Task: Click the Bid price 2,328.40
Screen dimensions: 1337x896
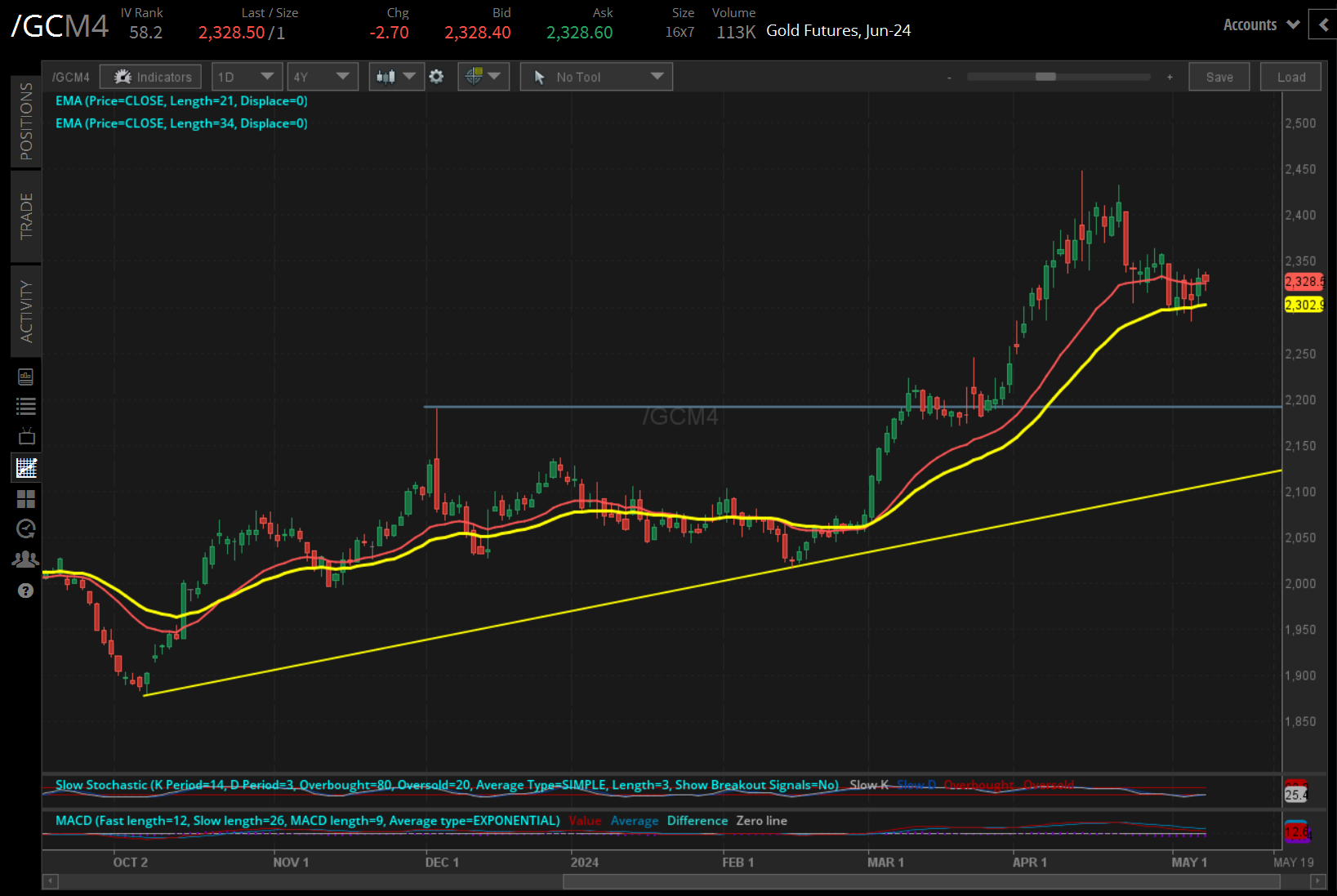Action: 478,33
